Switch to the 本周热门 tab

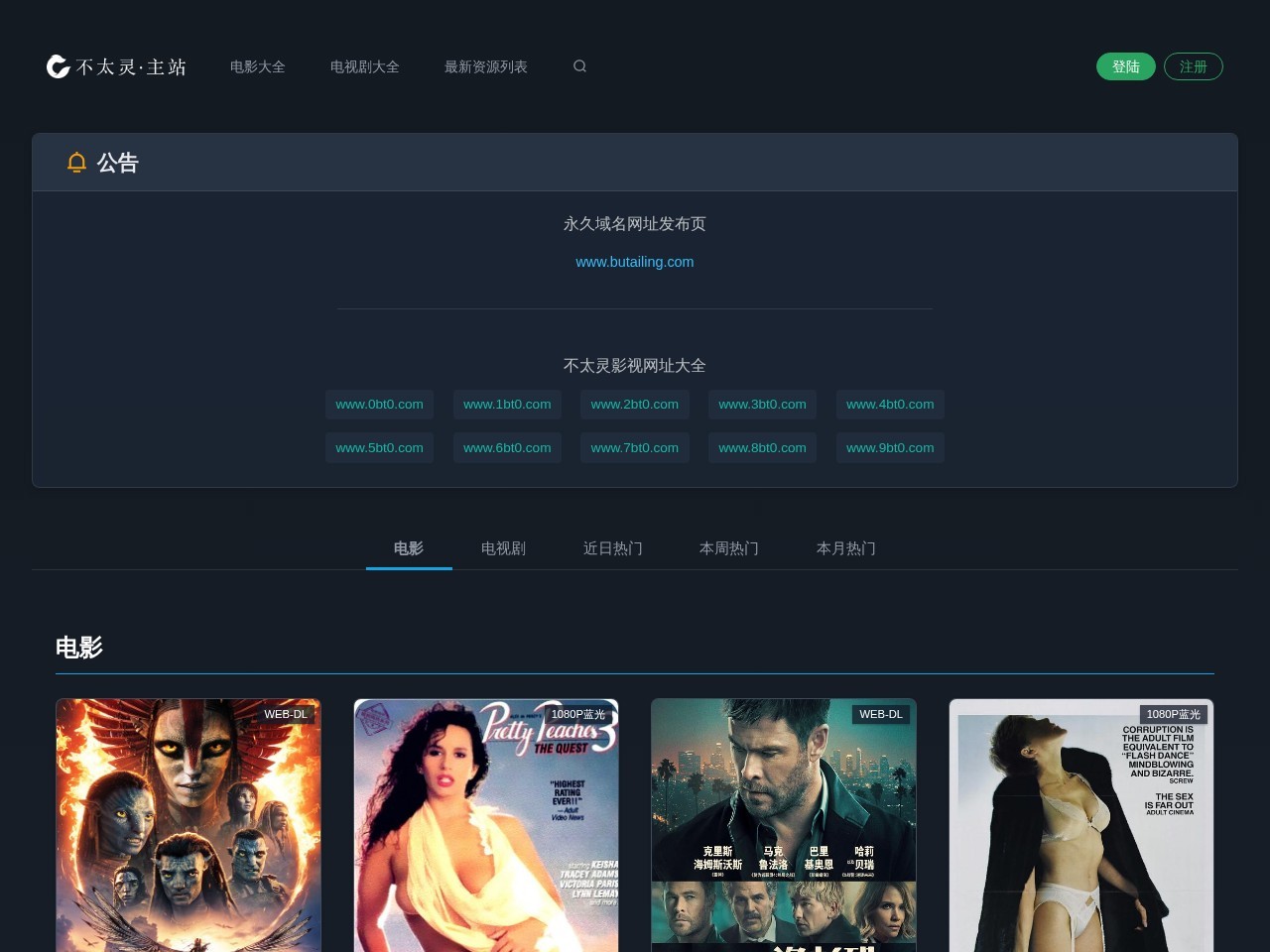point(729,548)
